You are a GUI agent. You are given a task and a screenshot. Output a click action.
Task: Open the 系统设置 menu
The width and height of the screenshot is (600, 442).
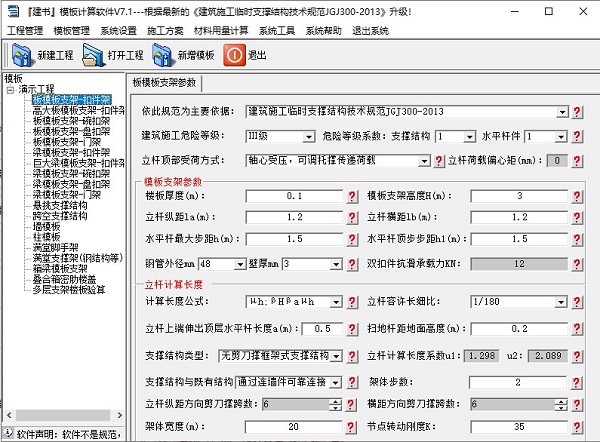(118, 31)
